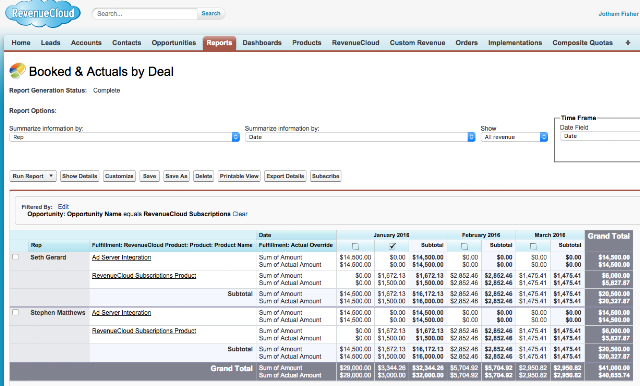640x386 pixels.
Task: Click the Search button
Action: 211,13
